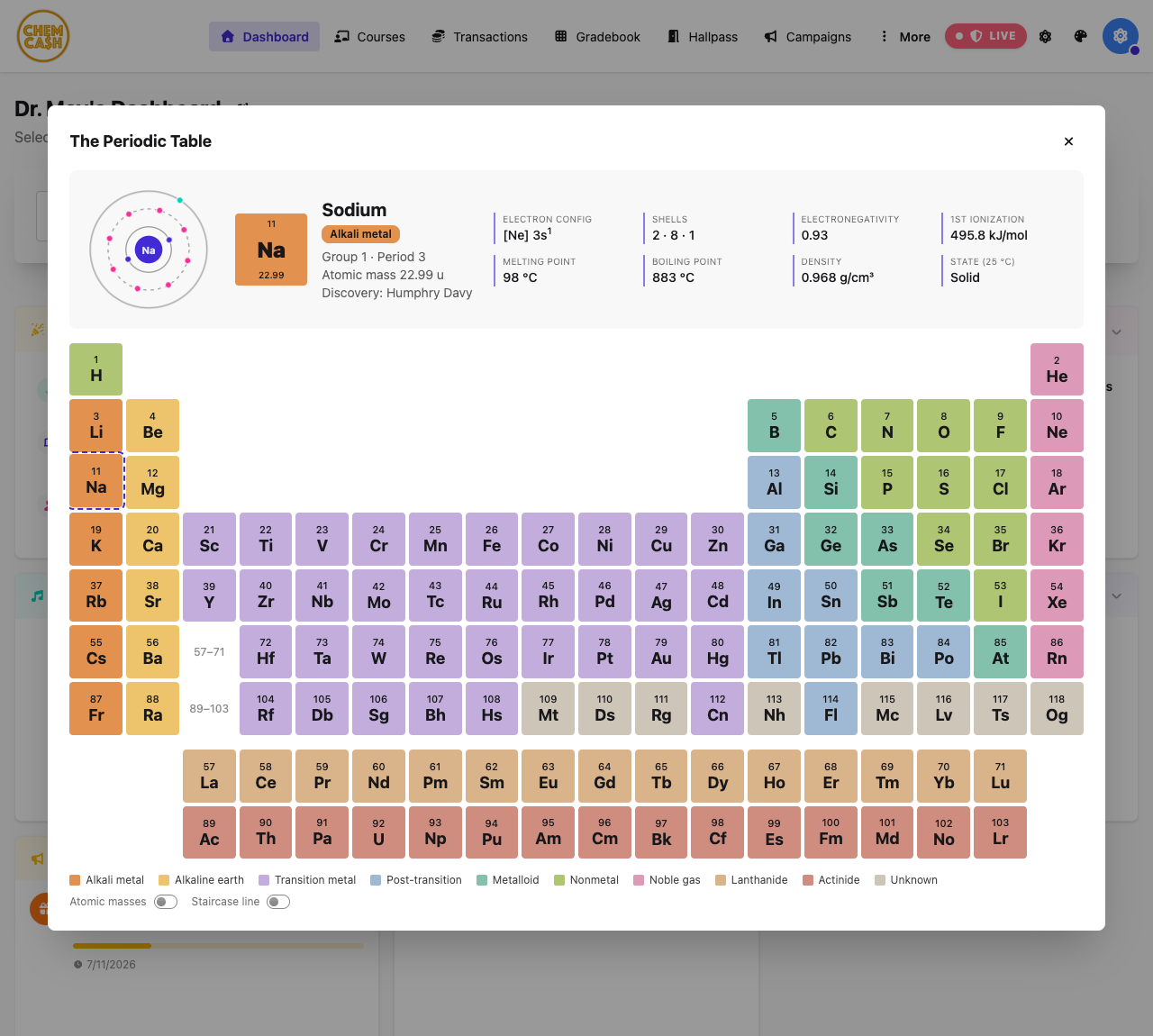Select the Hydrogen (H) element tile
The image size is (1153, 1036).
pyautogui.click(x=96, y=369)
